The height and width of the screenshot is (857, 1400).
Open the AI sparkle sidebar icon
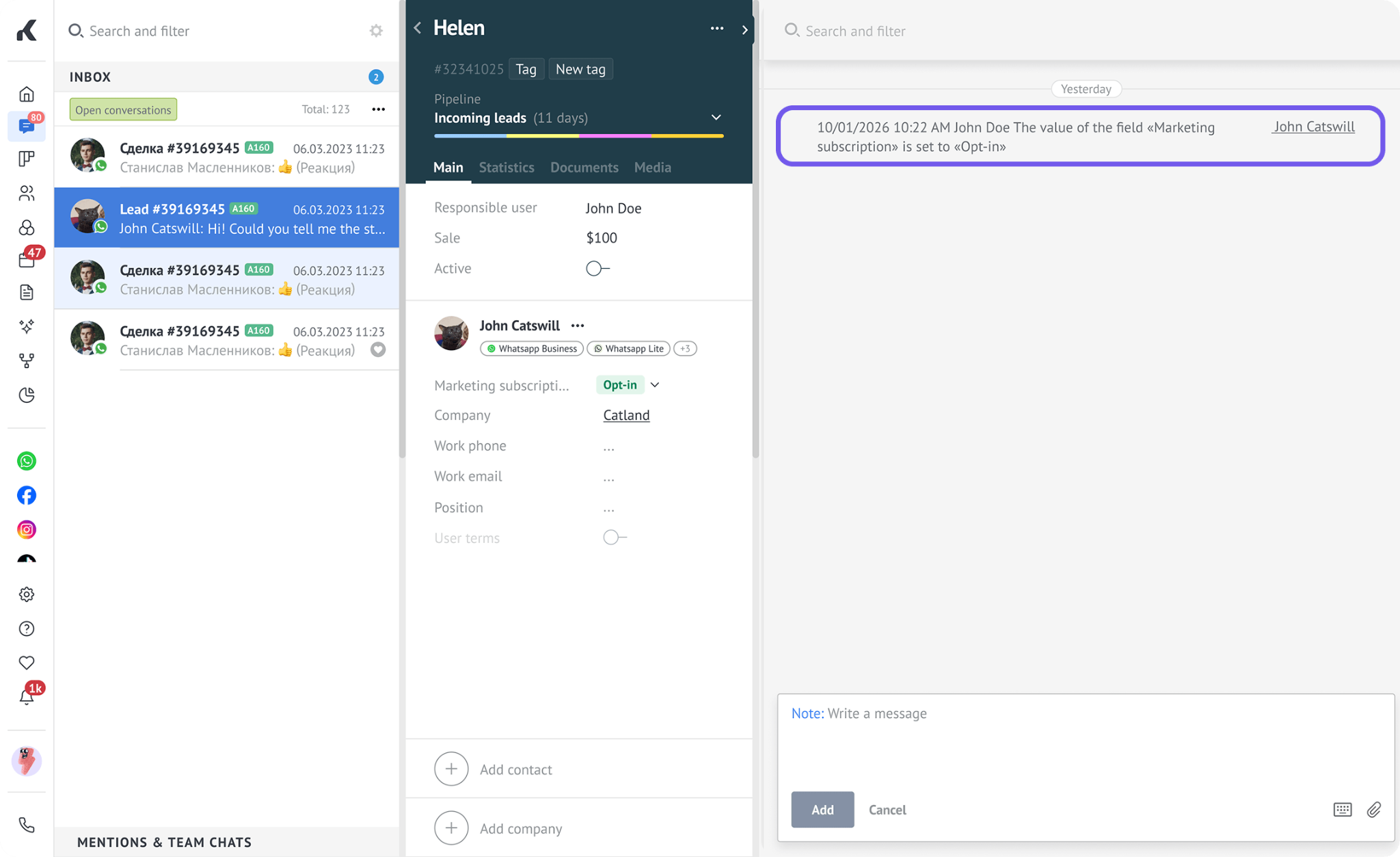tap(27, 326)
